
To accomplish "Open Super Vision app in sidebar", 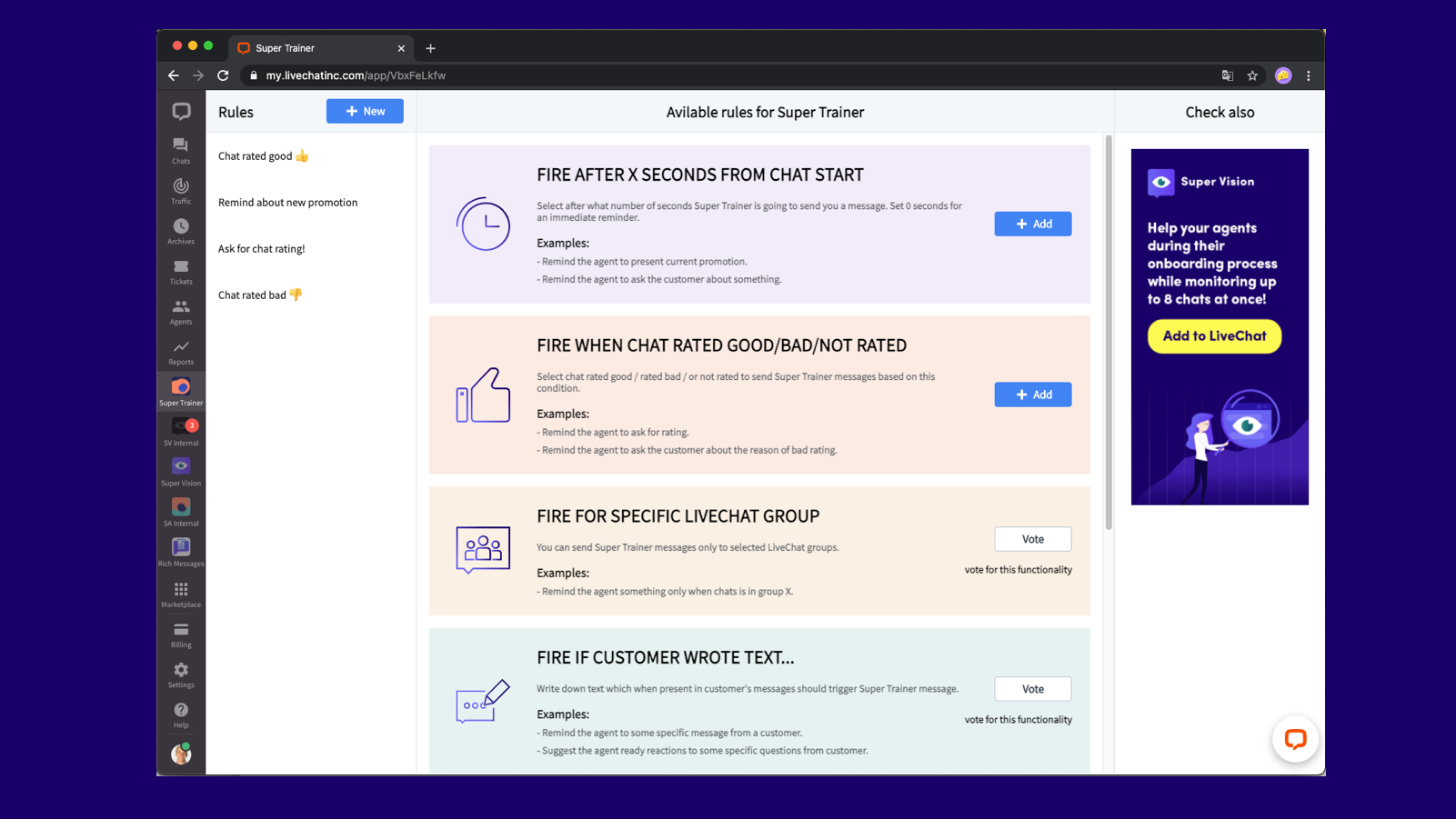I will pyautogui.click(x=181, y=472).
